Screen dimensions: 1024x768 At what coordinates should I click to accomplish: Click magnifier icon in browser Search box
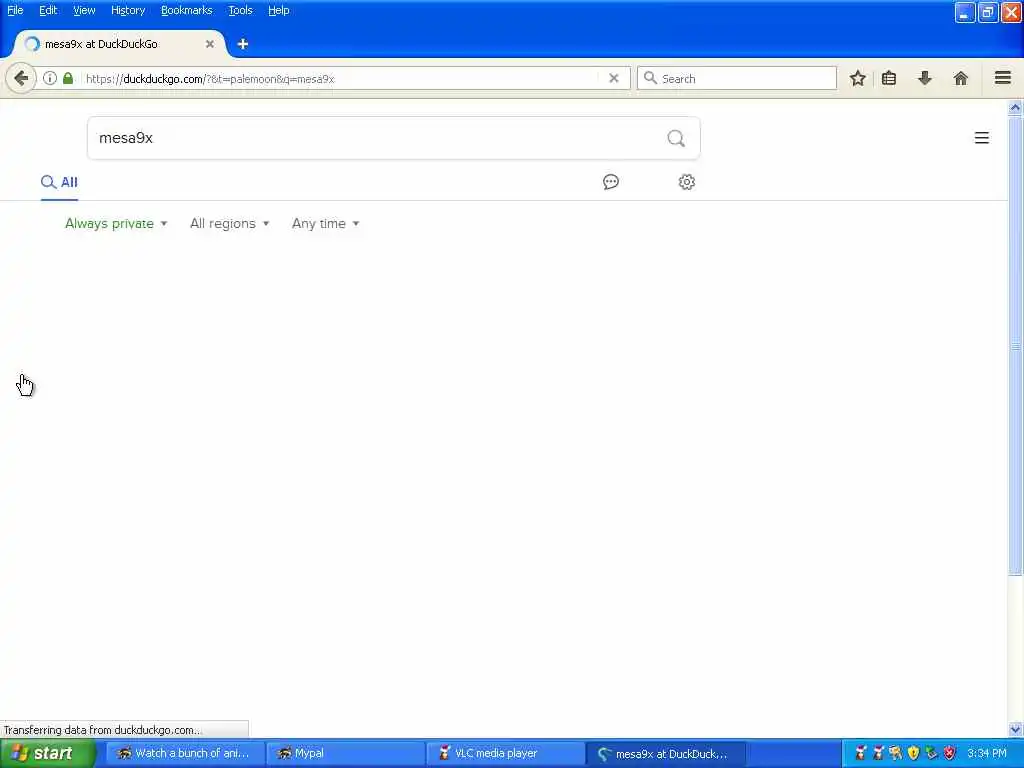(650, 78)
